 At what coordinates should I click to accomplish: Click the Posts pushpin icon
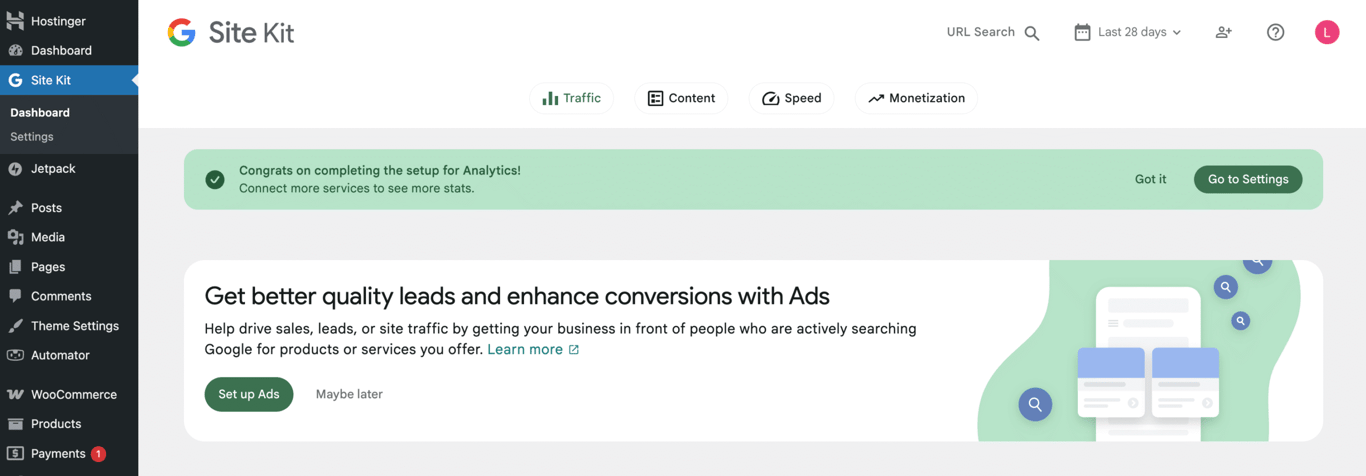tap(15, 208)
